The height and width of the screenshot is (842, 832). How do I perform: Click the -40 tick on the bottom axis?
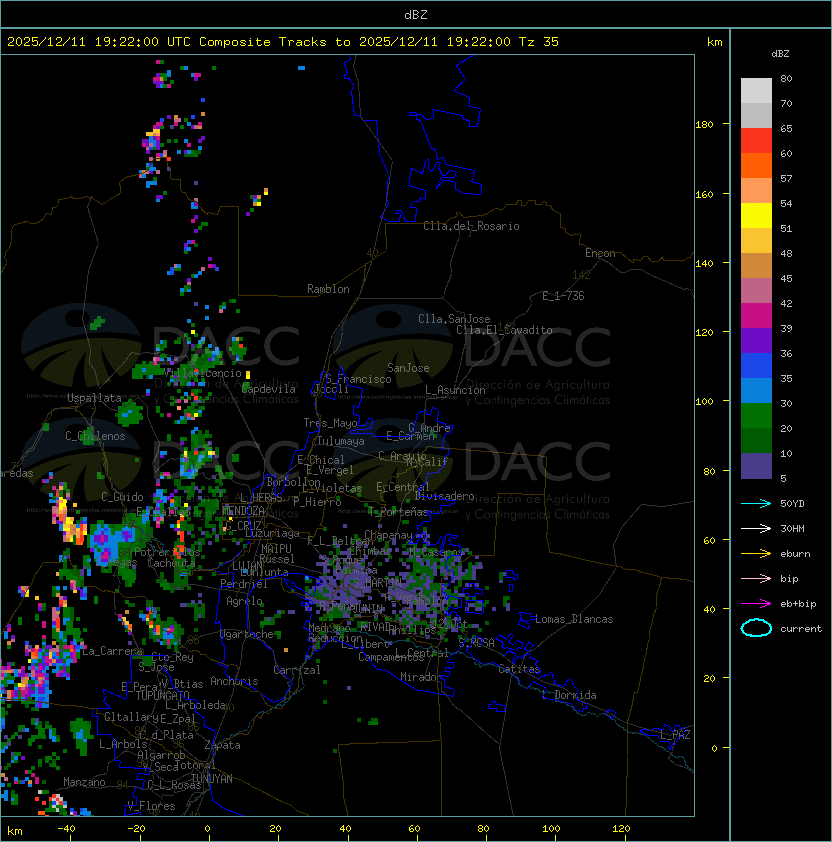(x=66, y=829)
